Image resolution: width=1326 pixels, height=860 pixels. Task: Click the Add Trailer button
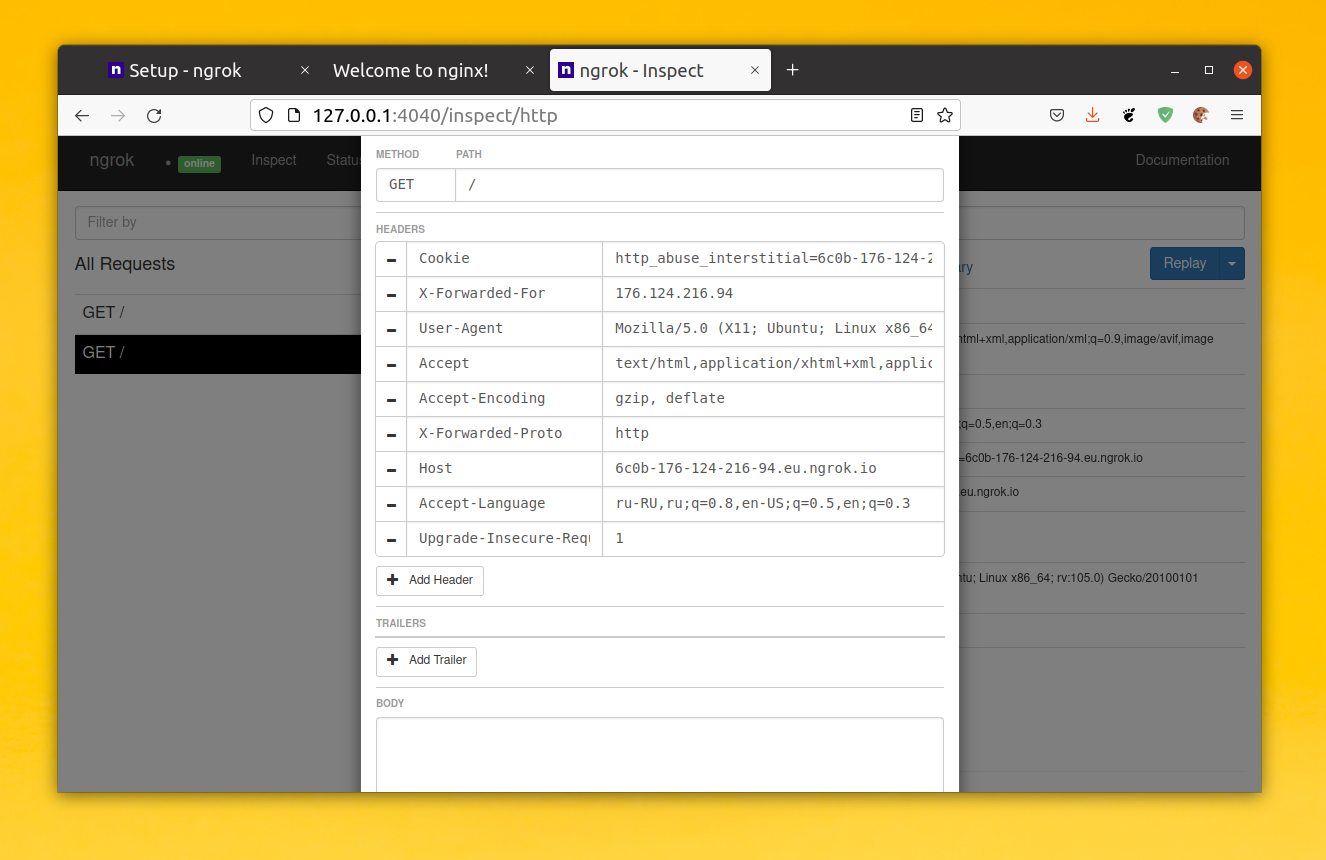click(427, 660)
